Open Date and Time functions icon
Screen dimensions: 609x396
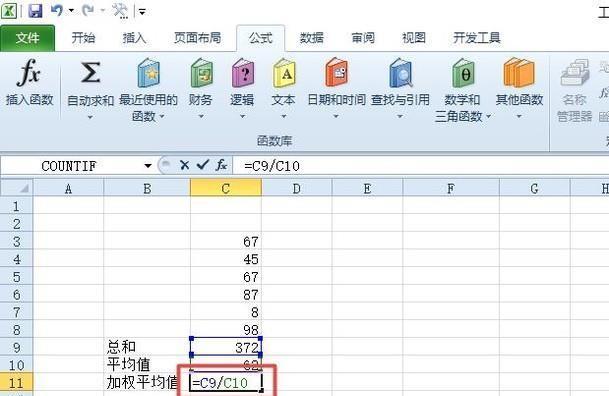coord(336,73)
